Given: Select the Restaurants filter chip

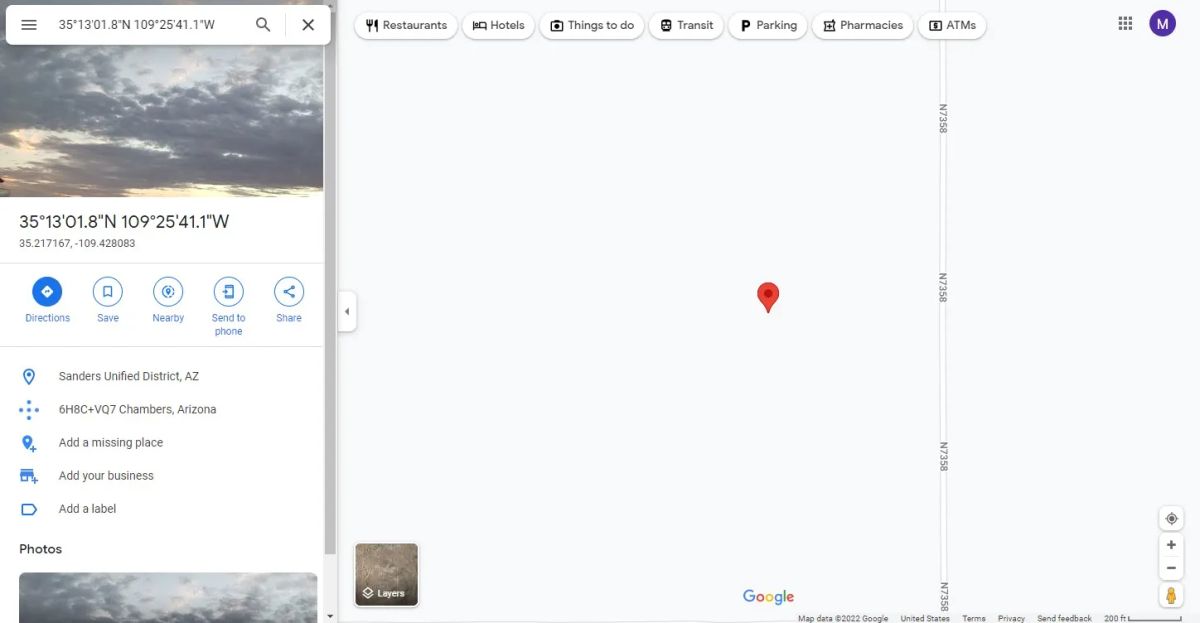Looking at the screenshot, I should pyautogui.click(x=406, y=25).
